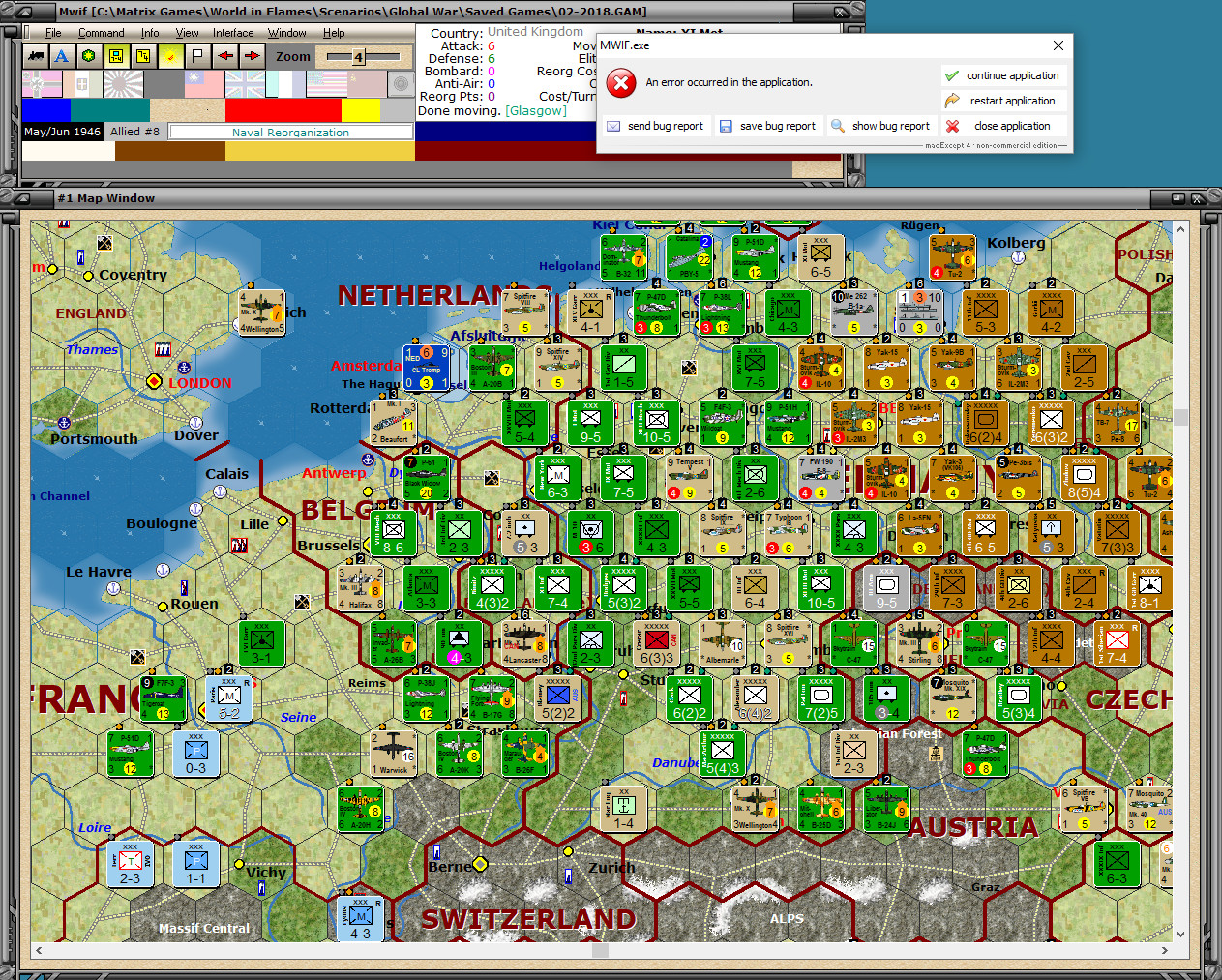Click the Dover port symbol

[195, 423]
